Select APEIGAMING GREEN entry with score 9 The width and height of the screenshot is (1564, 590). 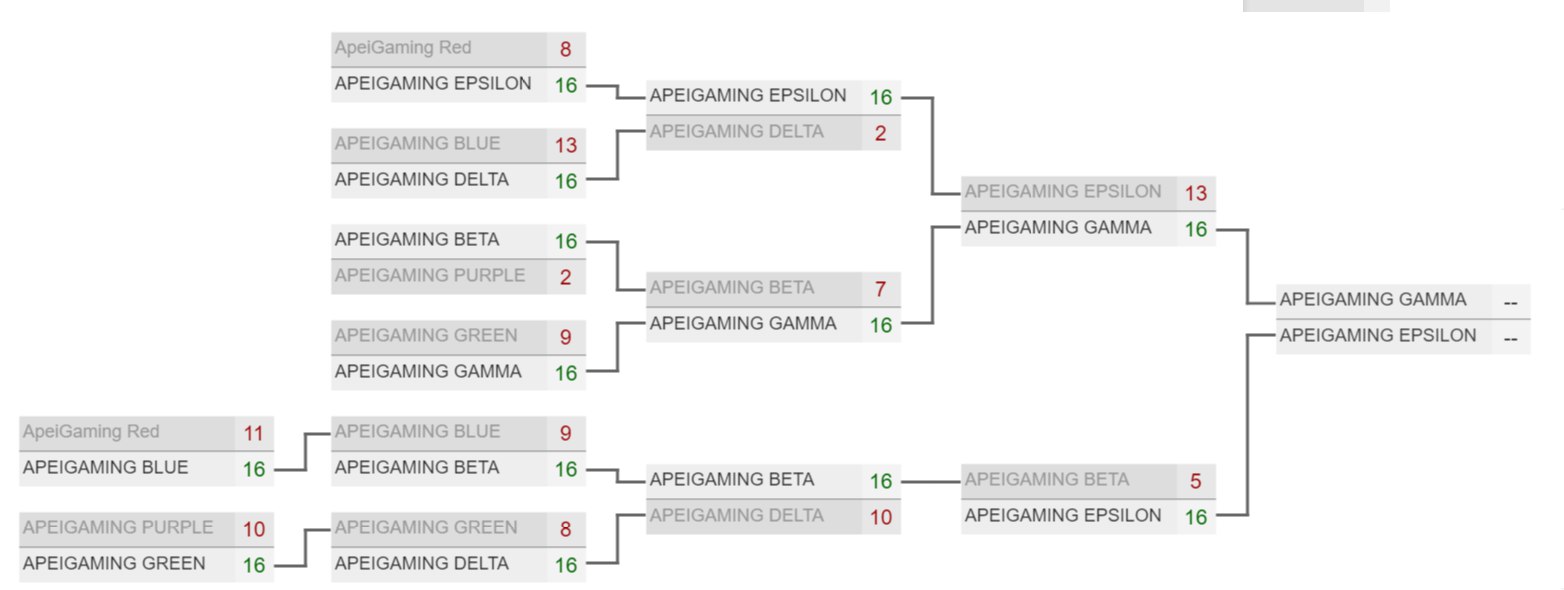426,336
